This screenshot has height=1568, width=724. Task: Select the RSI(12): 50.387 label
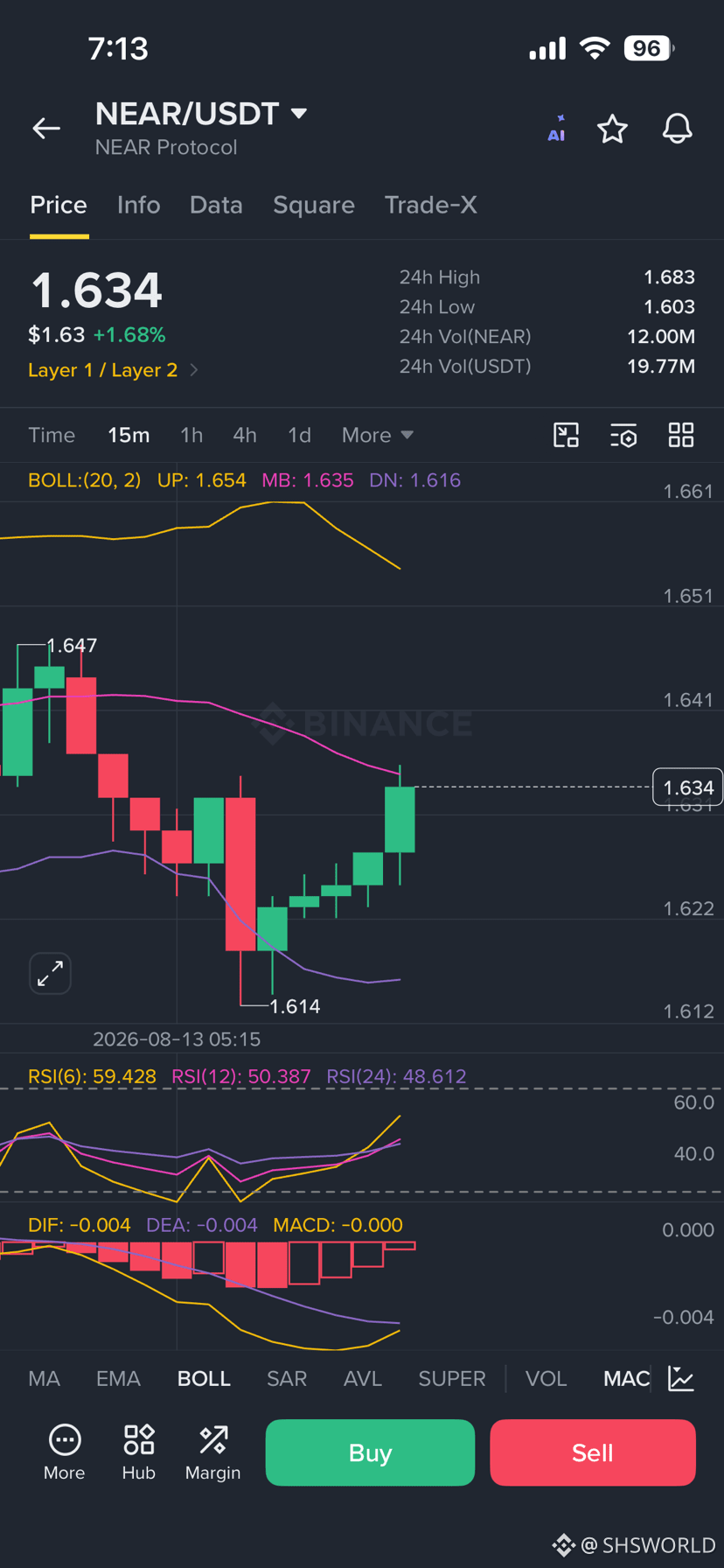241,1076
